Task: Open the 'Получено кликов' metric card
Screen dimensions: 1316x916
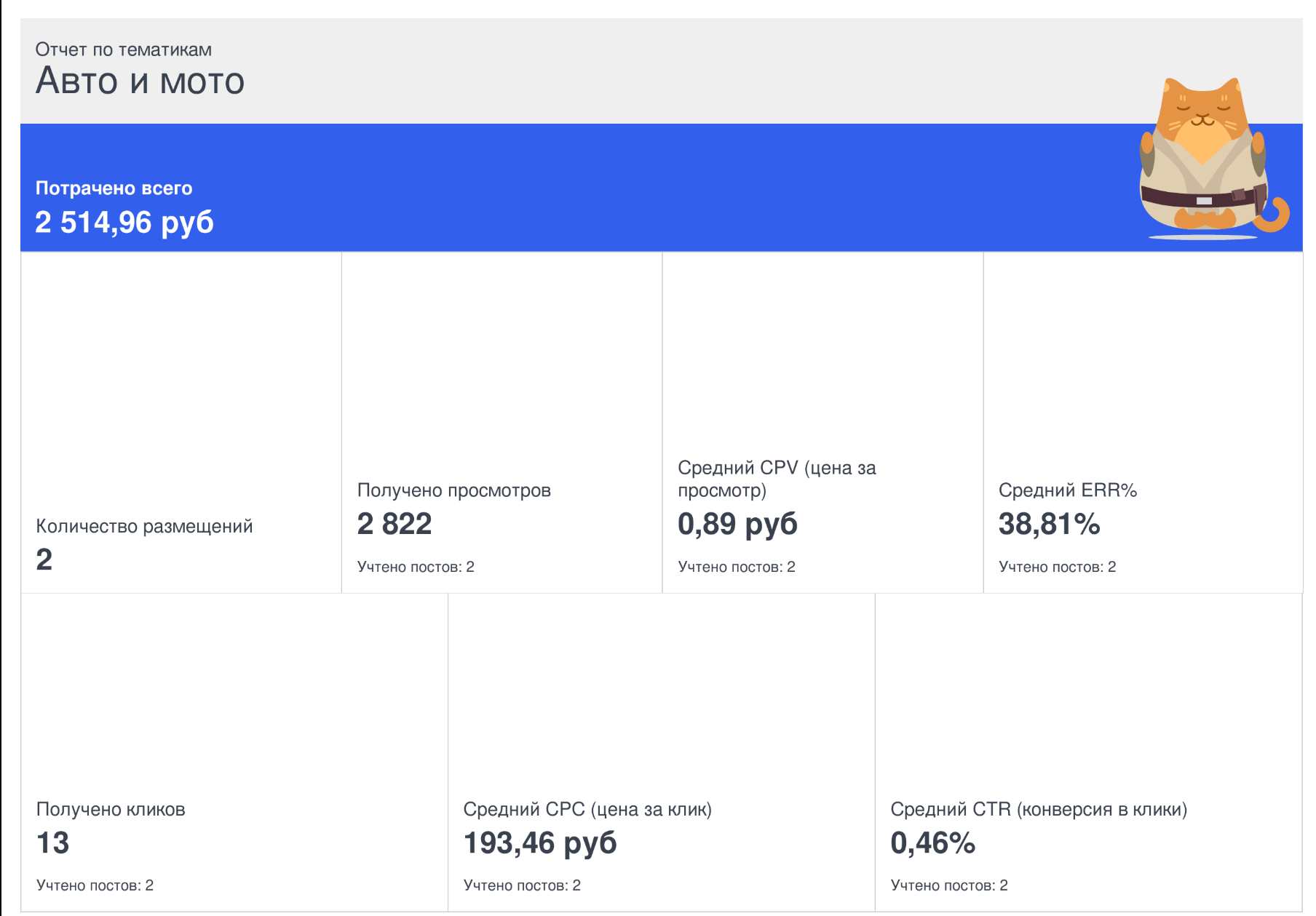Action: 234,752
